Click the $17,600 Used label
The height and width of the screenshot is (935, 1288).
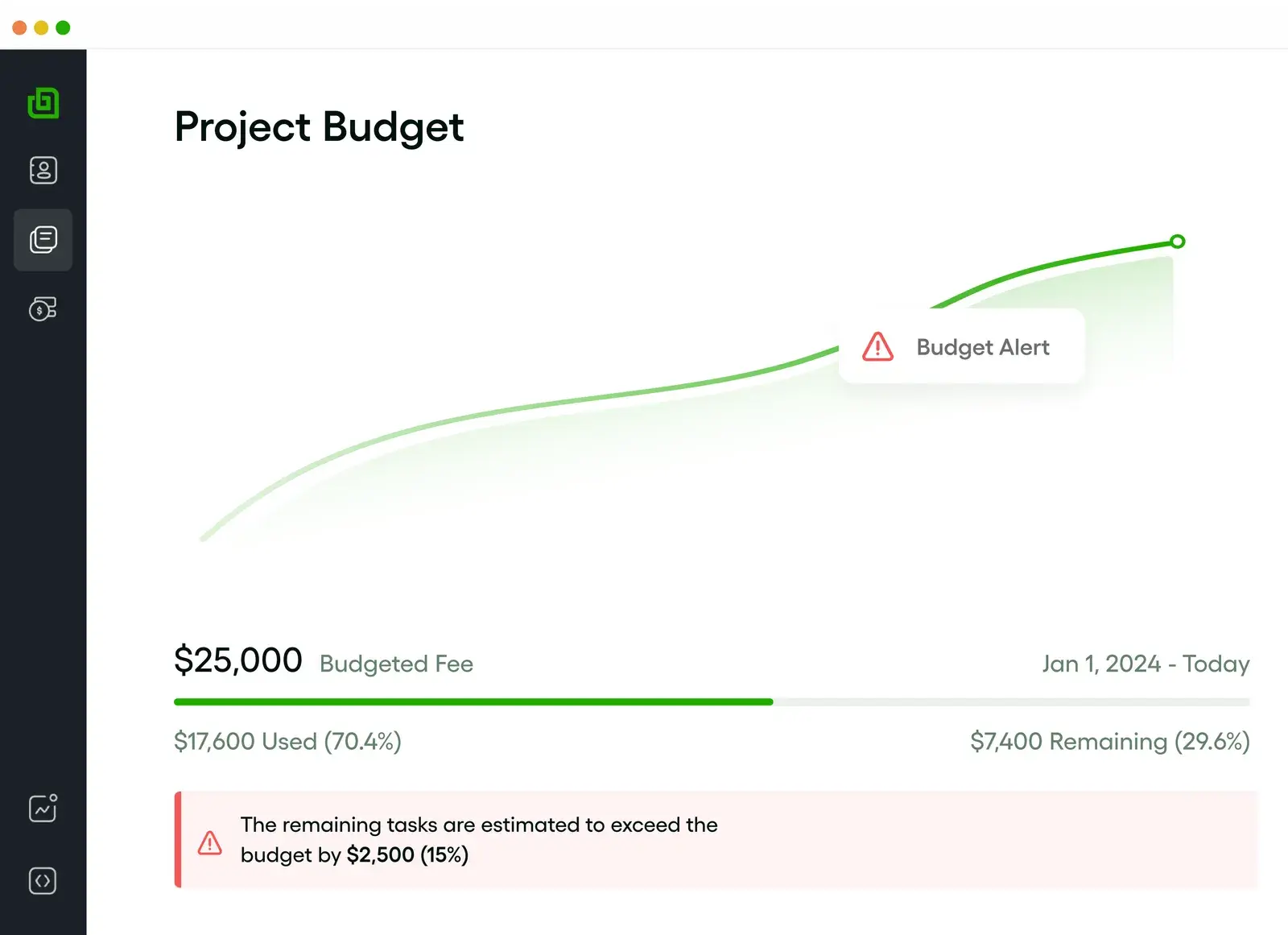click(x=287, y=741)
